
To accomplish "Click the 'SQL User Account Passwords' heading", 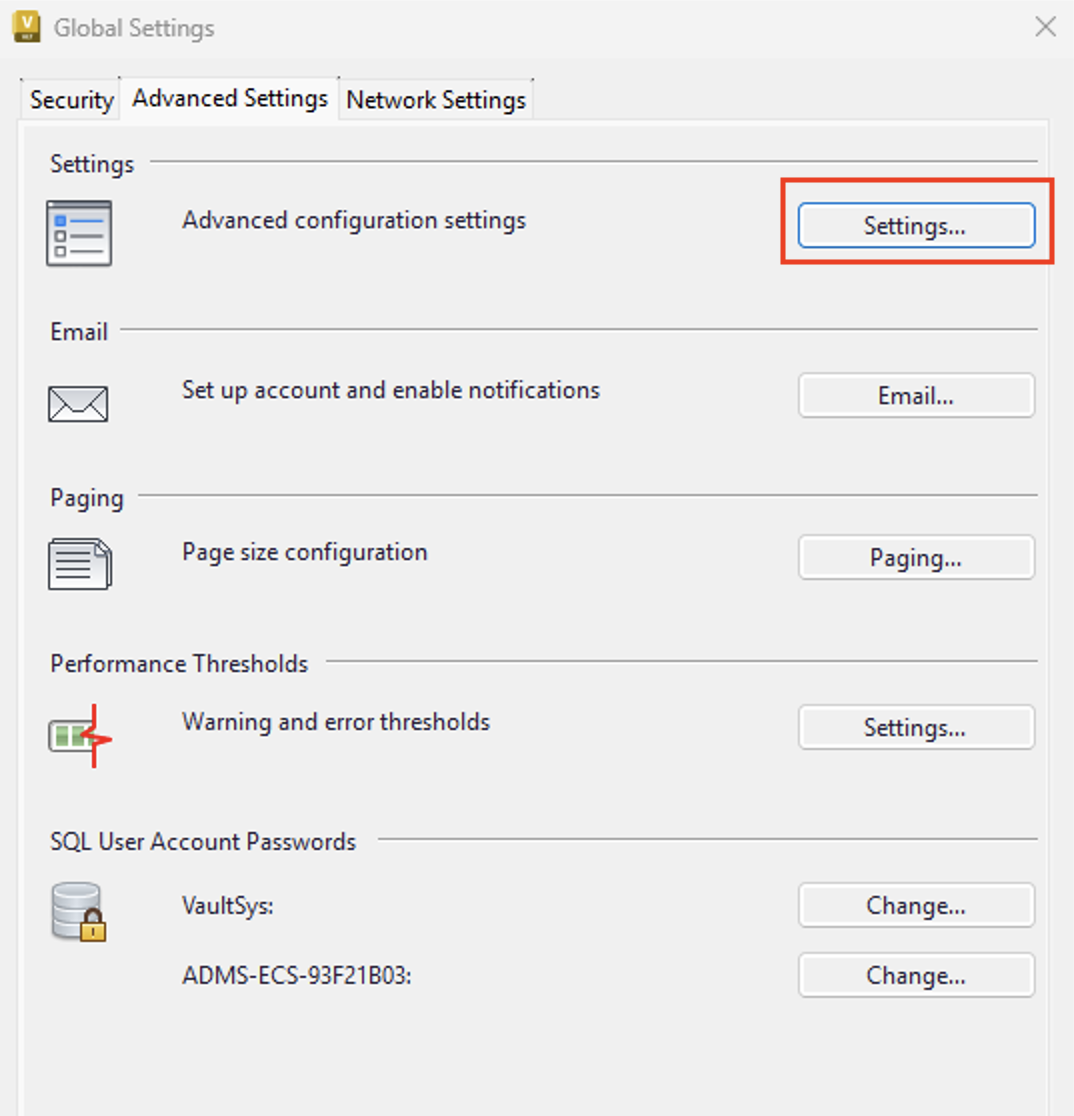I will [203, 841].
